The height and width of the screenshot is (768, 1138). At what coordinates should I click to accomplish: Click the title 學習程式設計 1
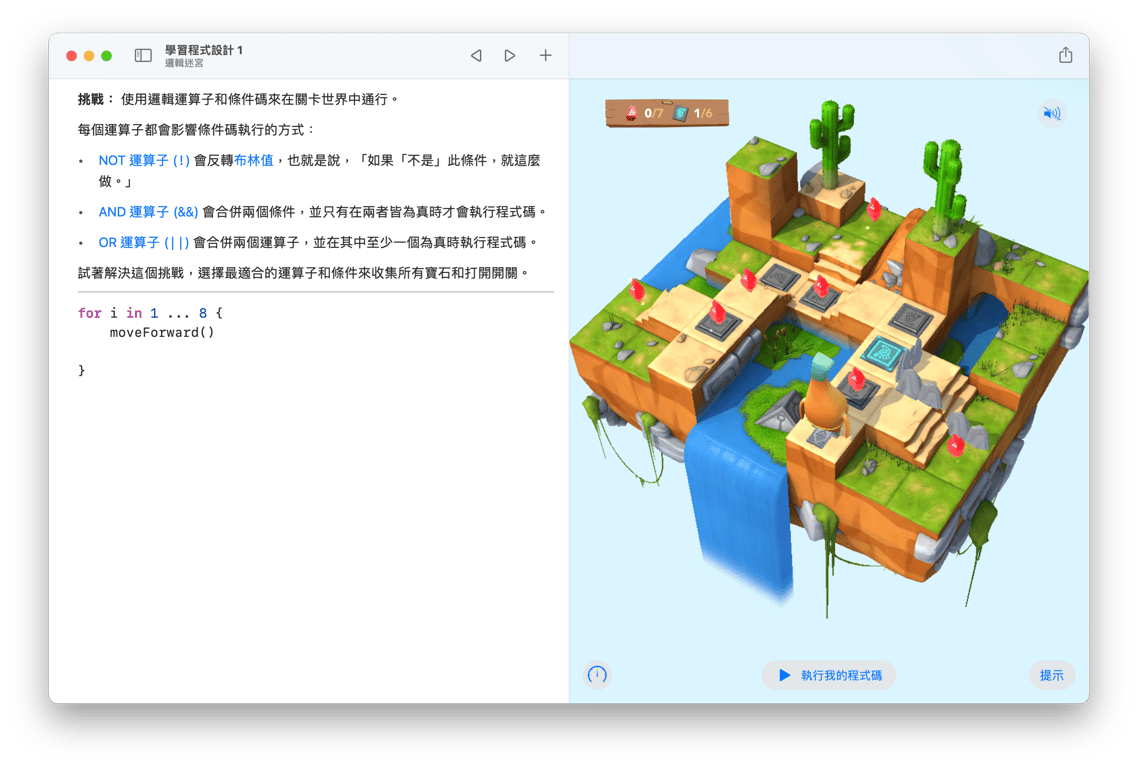point(204,50)
